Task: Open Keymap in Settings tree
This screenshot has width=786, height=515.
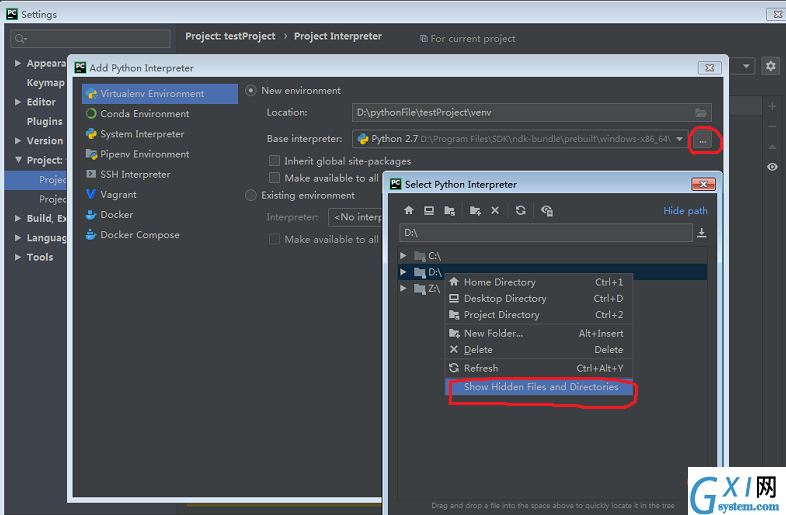Action: [x=46, y=83]
